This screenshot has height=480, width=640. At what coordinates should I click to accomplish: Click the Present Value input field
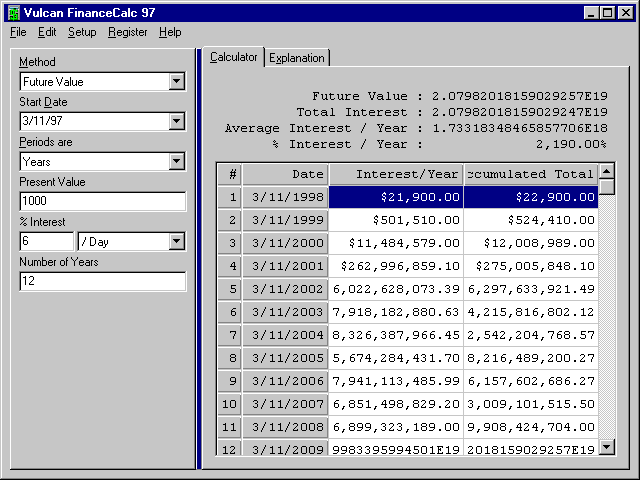click(x=102, y=202)
